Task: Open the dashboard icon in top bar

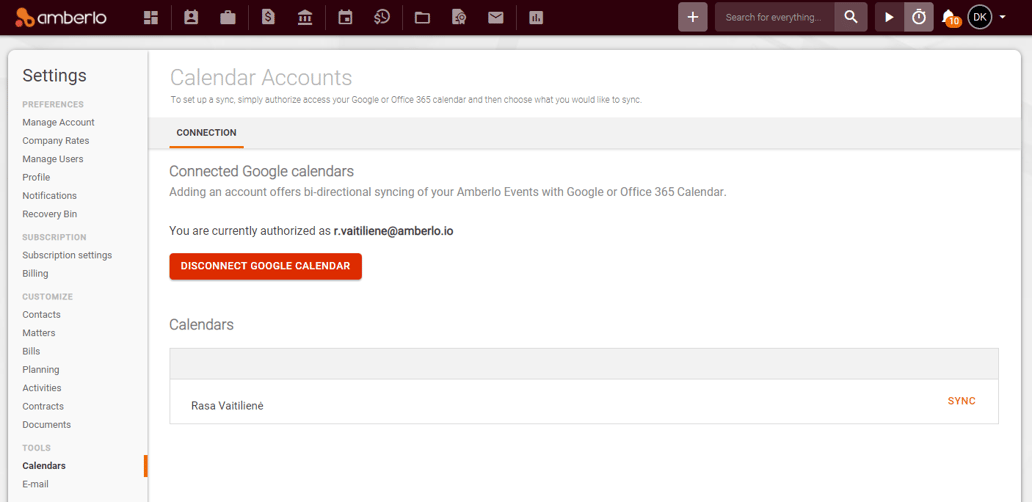Action: [x=151, y=18]
